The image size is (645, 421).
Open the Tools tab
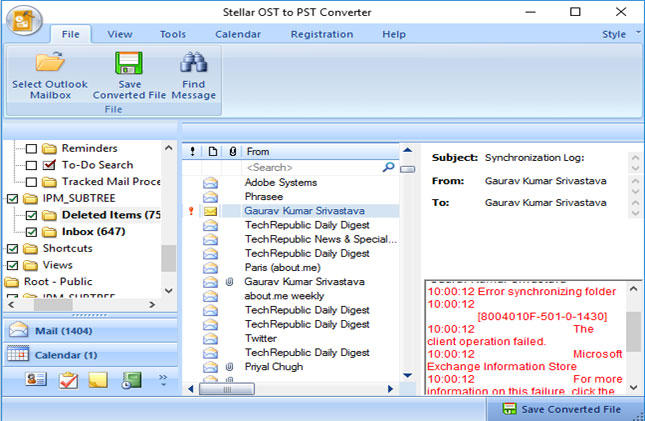[173, 34]
